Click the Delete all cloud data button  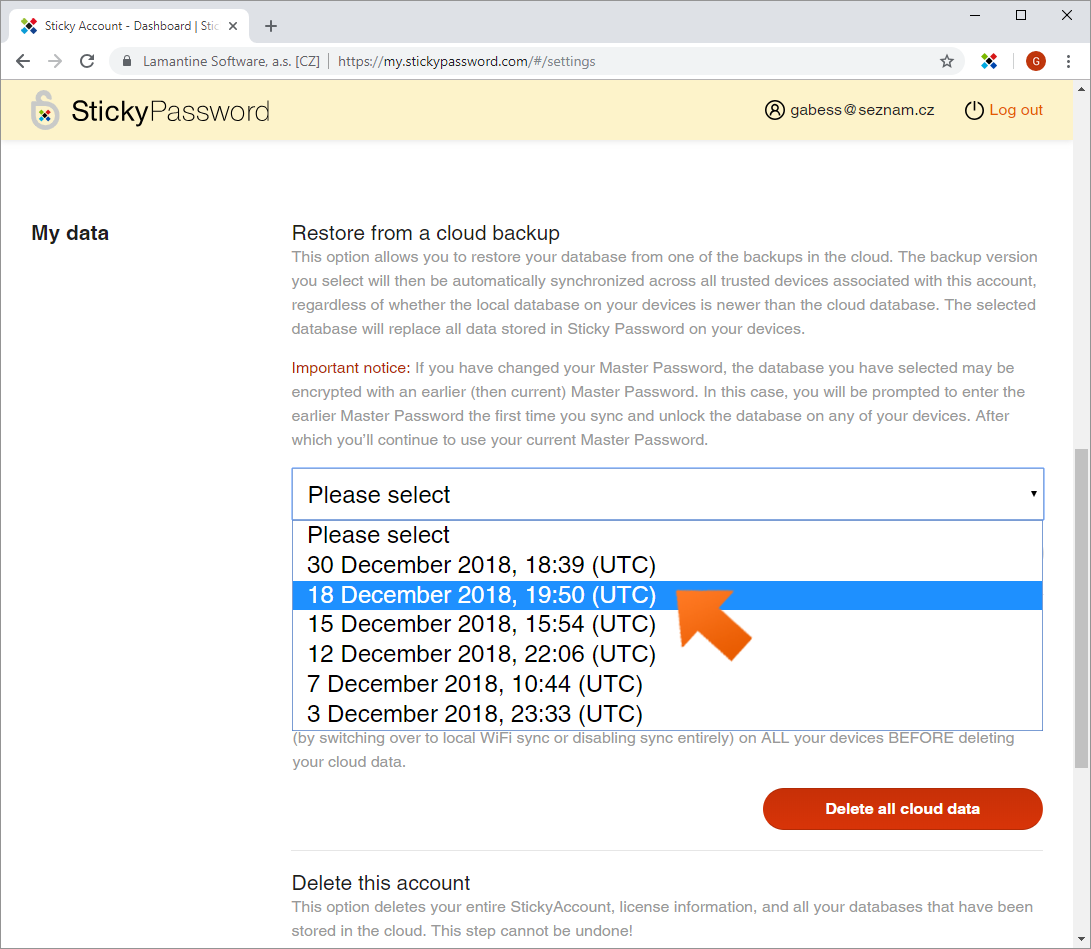click(902, 808)
